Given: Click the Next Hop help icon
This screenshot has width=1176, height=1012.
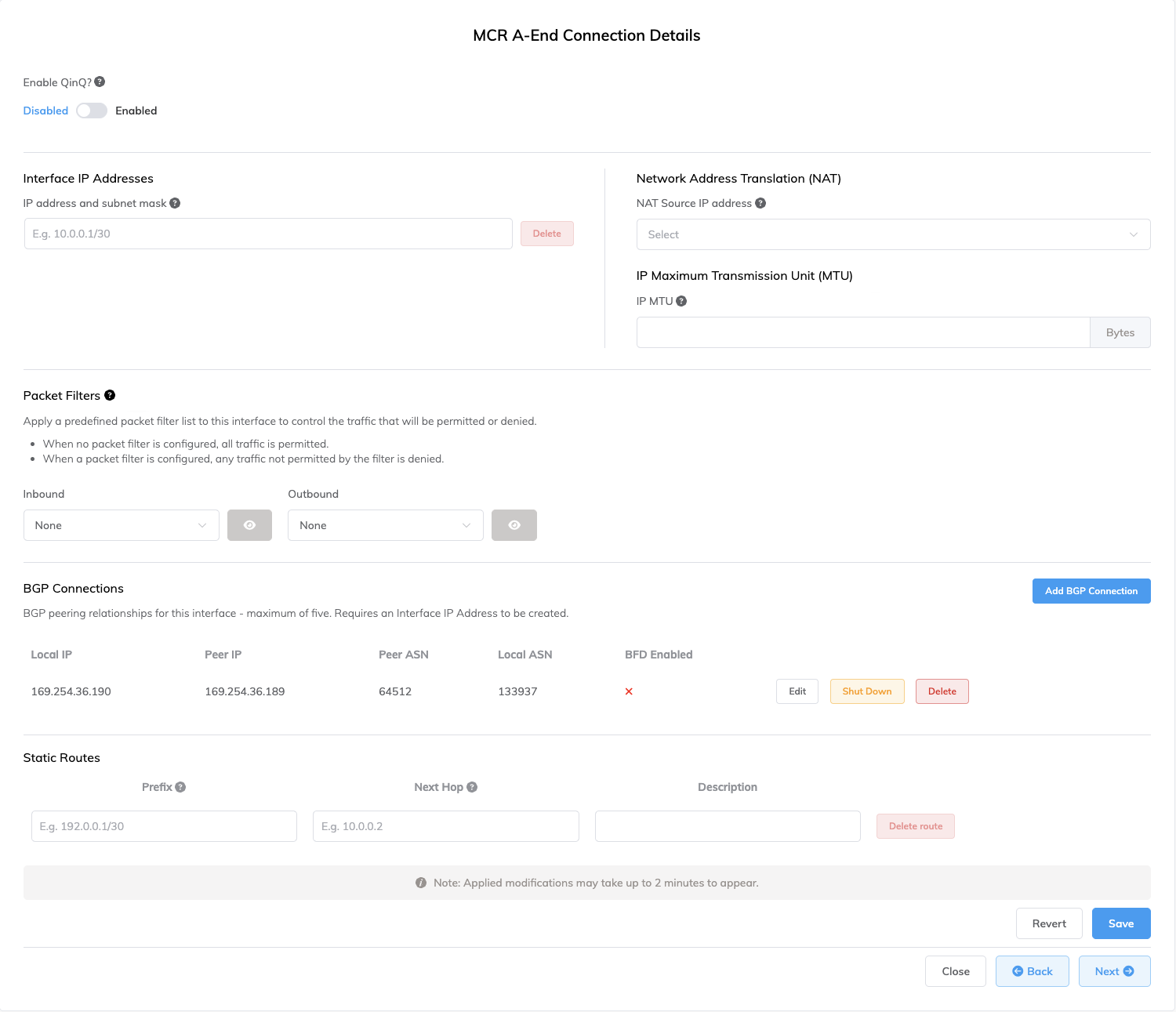Looking at the screenshot, I should pyautogui.click(x=472, y=787).
